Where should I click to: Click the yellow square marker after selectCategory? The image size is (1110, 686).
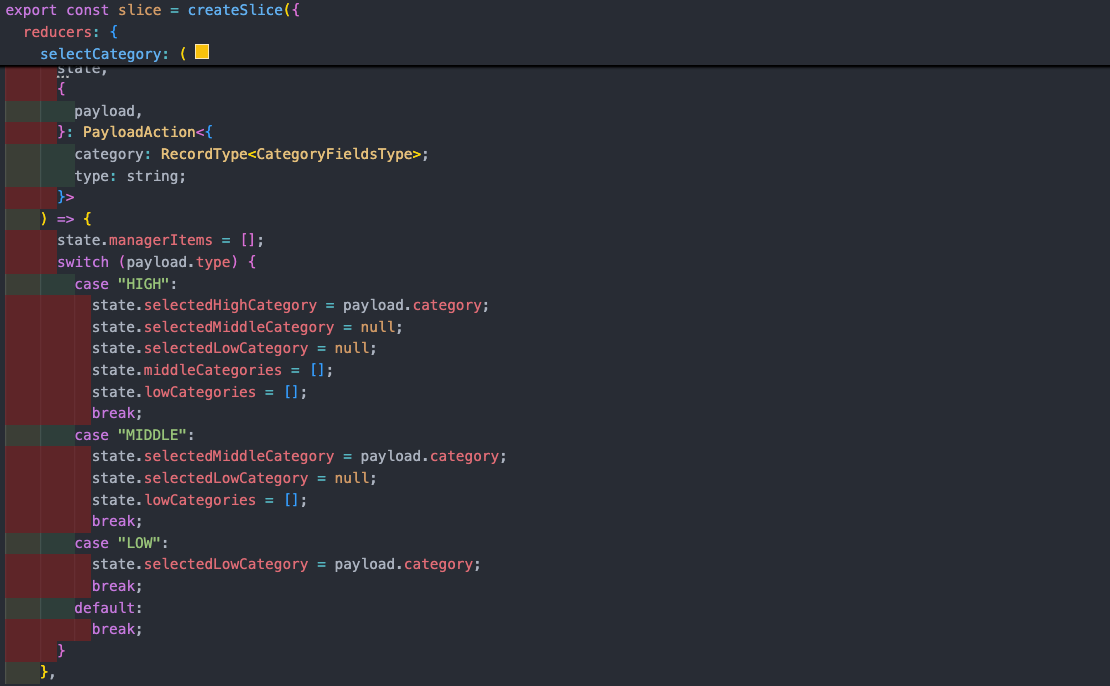(202, 52)
